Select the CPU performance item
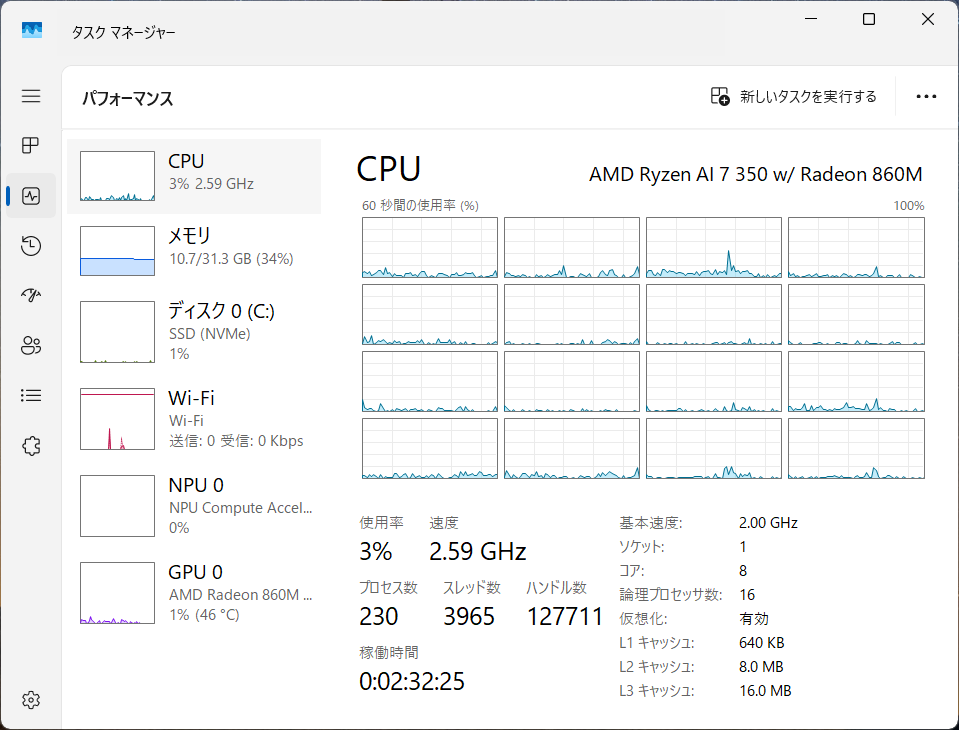Image resolution: width=959 pixels, height=730 pixels. [x=194, y=176]
